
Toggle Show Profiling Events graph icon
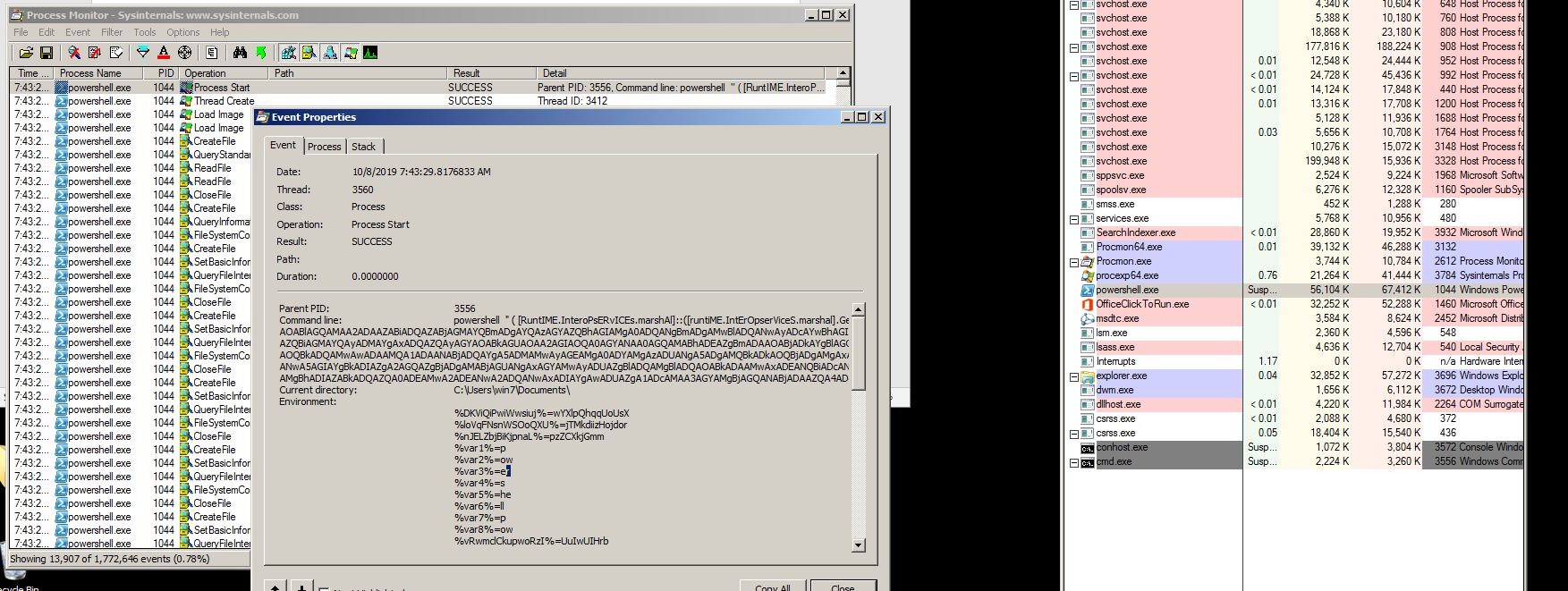pyautogui.click(x=370, y=53)
